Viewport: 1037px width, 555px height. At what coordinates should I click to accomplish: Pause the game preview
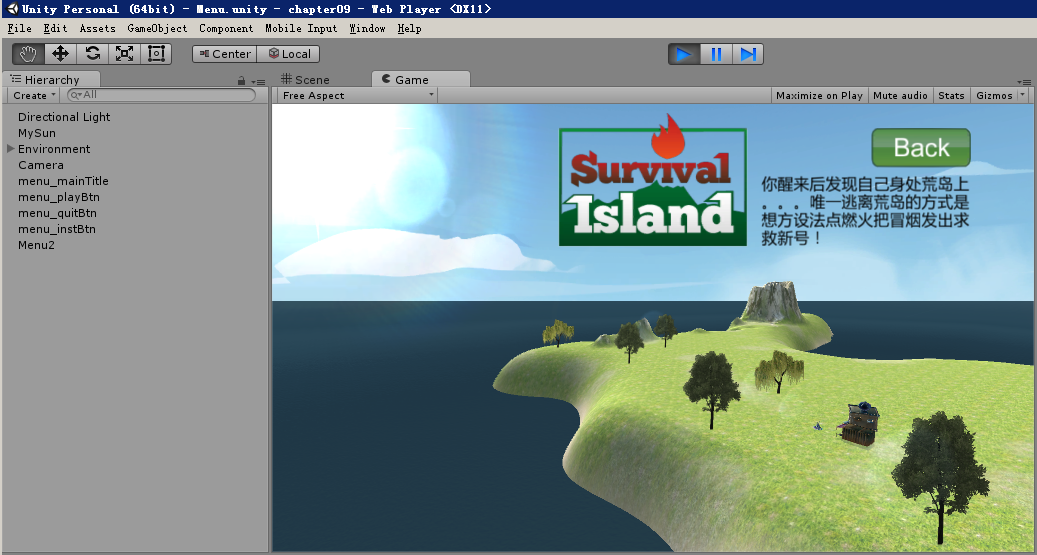pos(716,54)
